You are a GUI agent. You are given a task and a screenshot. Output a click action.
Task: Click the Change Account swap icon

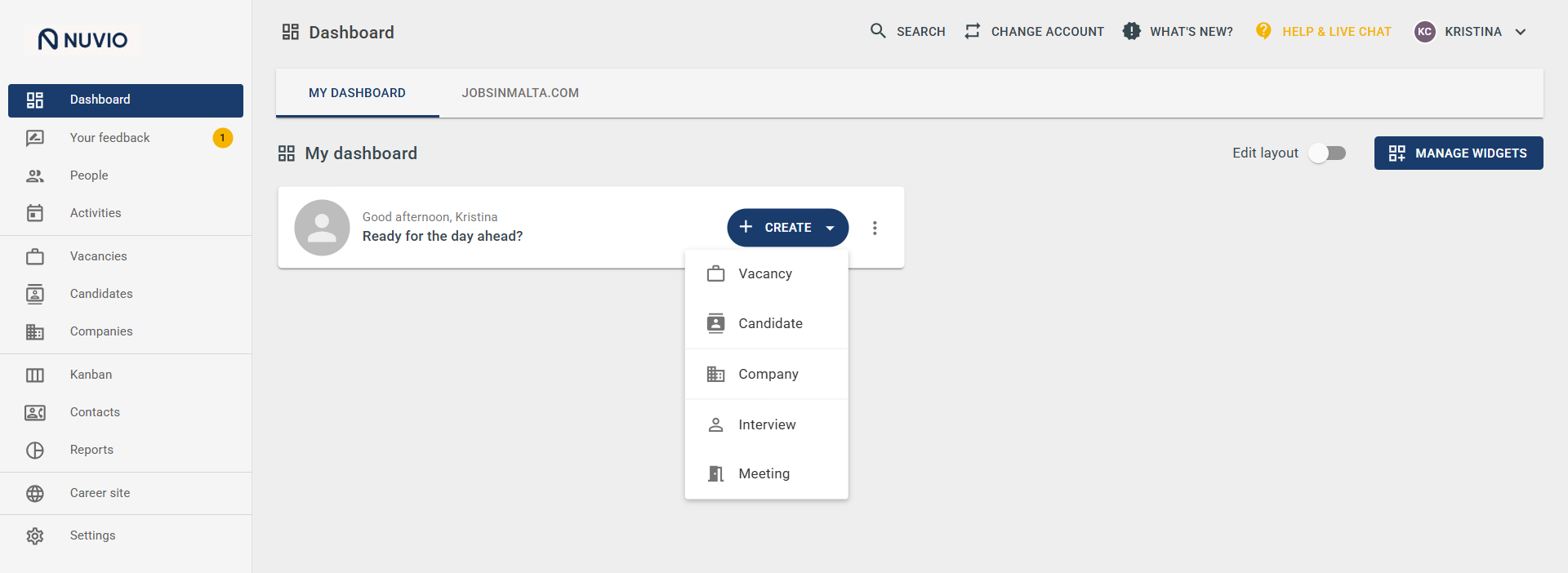coord(972,31)
